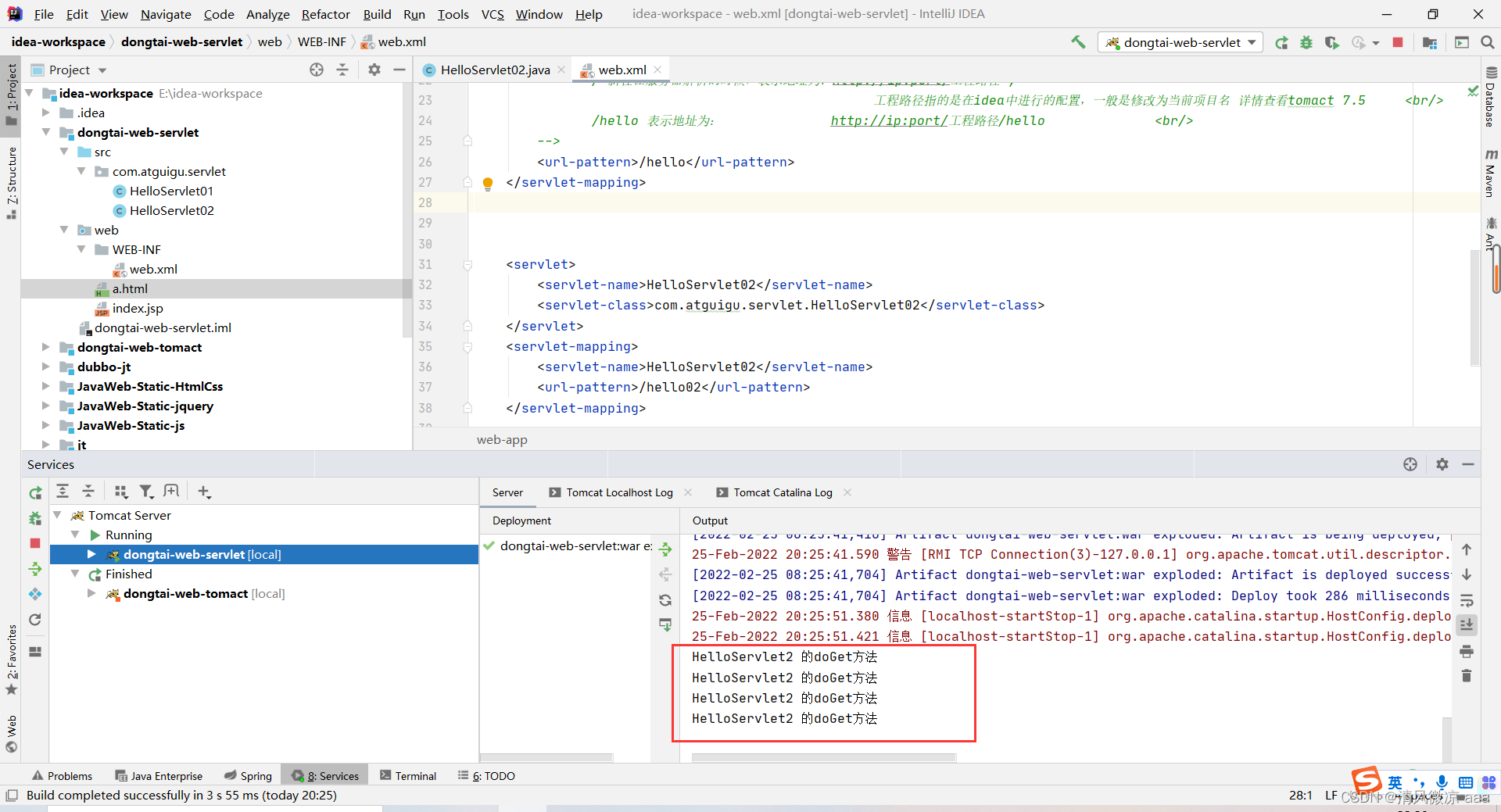Collapse the Tomcat Server node in Services

57,515
